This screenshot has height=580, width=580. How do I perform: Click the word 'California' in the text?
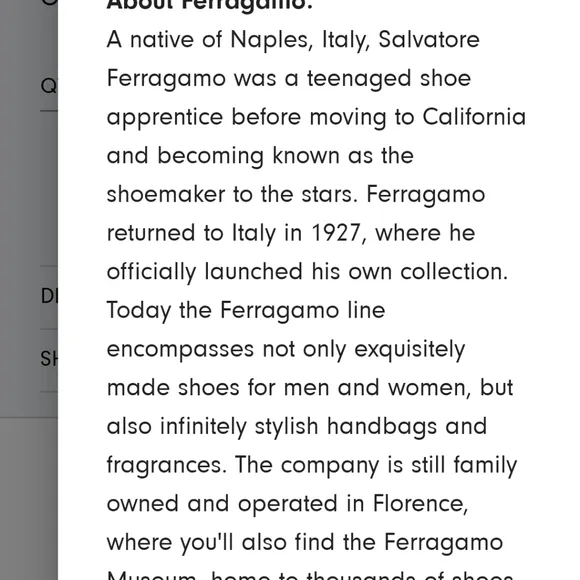click(x=474, y=117)
